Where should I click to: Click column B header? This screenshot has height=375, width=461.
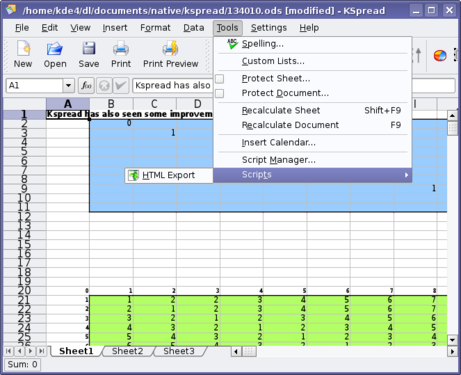point(111,104)
